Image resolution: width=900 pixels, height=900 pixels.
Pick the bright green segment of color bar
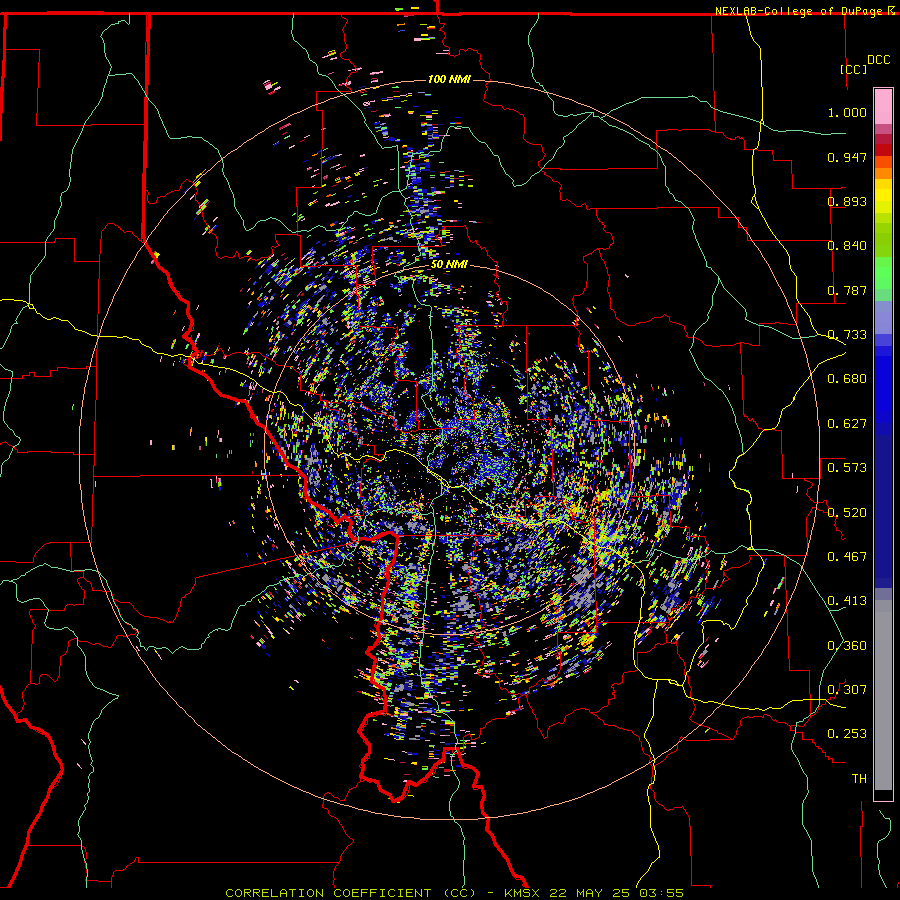coord(883,273)
